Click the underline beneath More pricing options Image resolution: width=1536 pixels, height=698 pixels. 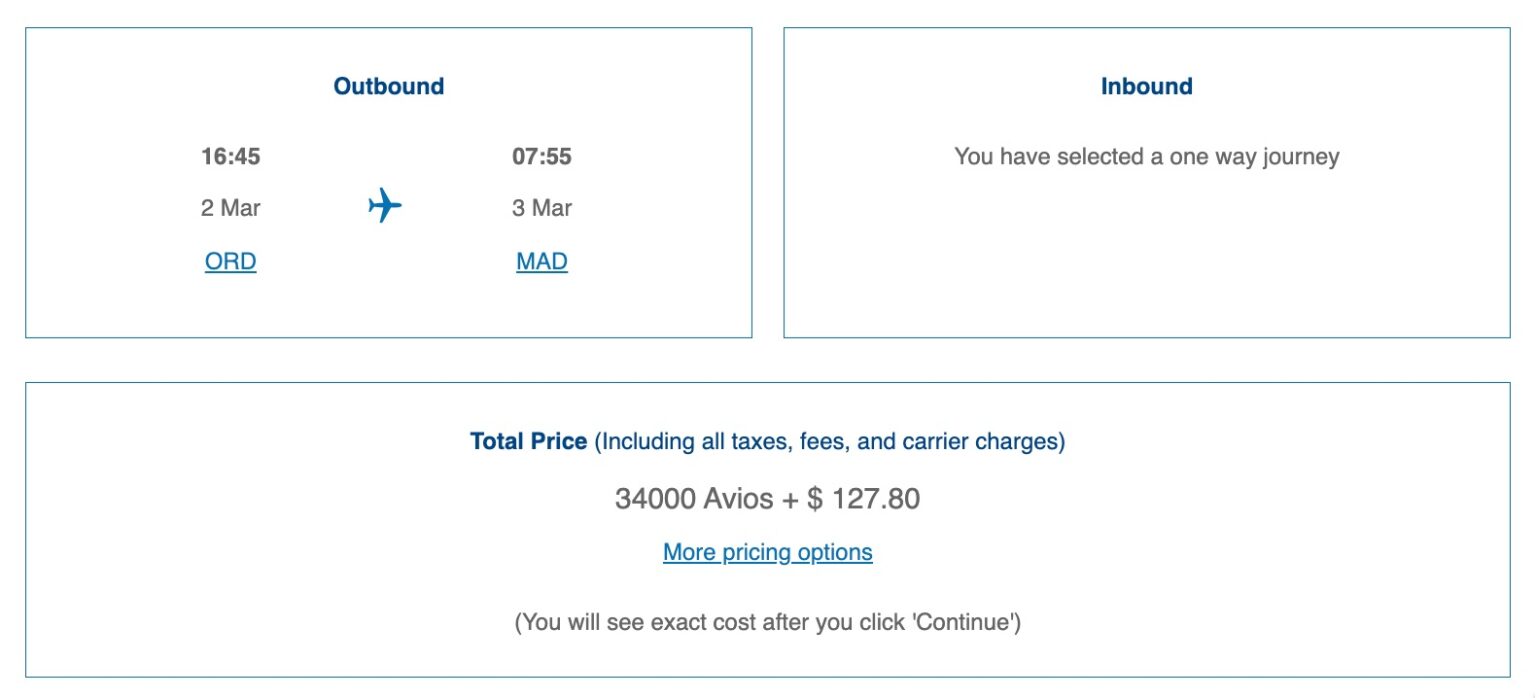(x=767, y=563)
